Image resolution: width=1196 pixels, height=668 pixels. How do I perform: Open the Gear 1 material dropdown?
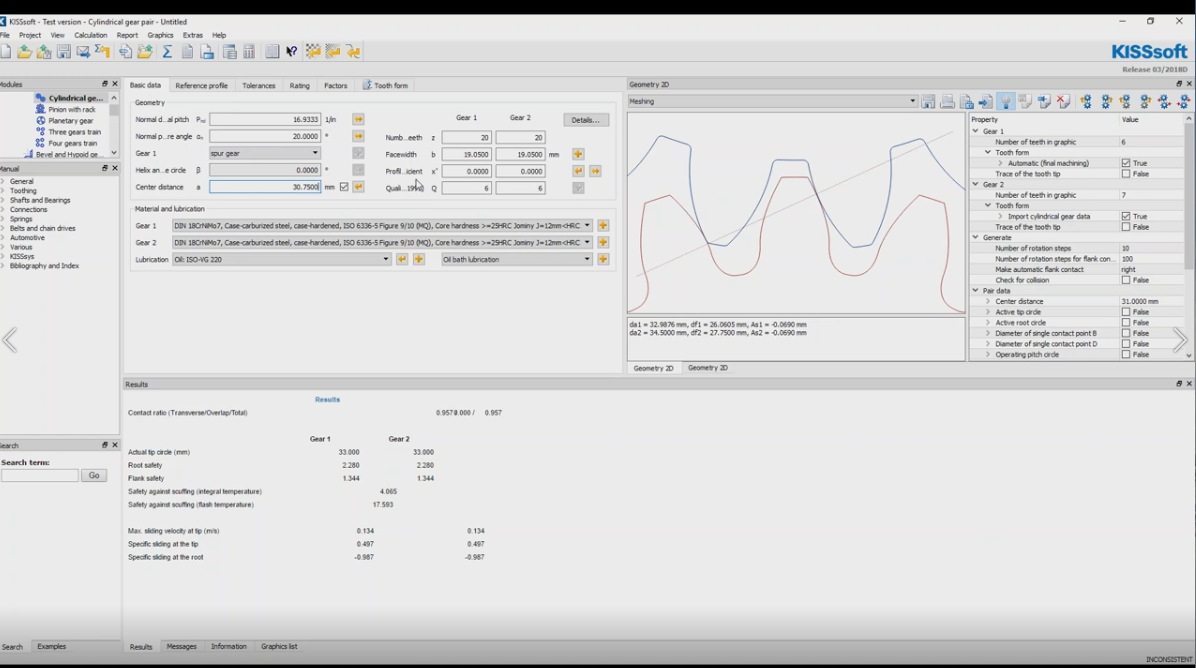pyautogui.click(x=382, y=226)
